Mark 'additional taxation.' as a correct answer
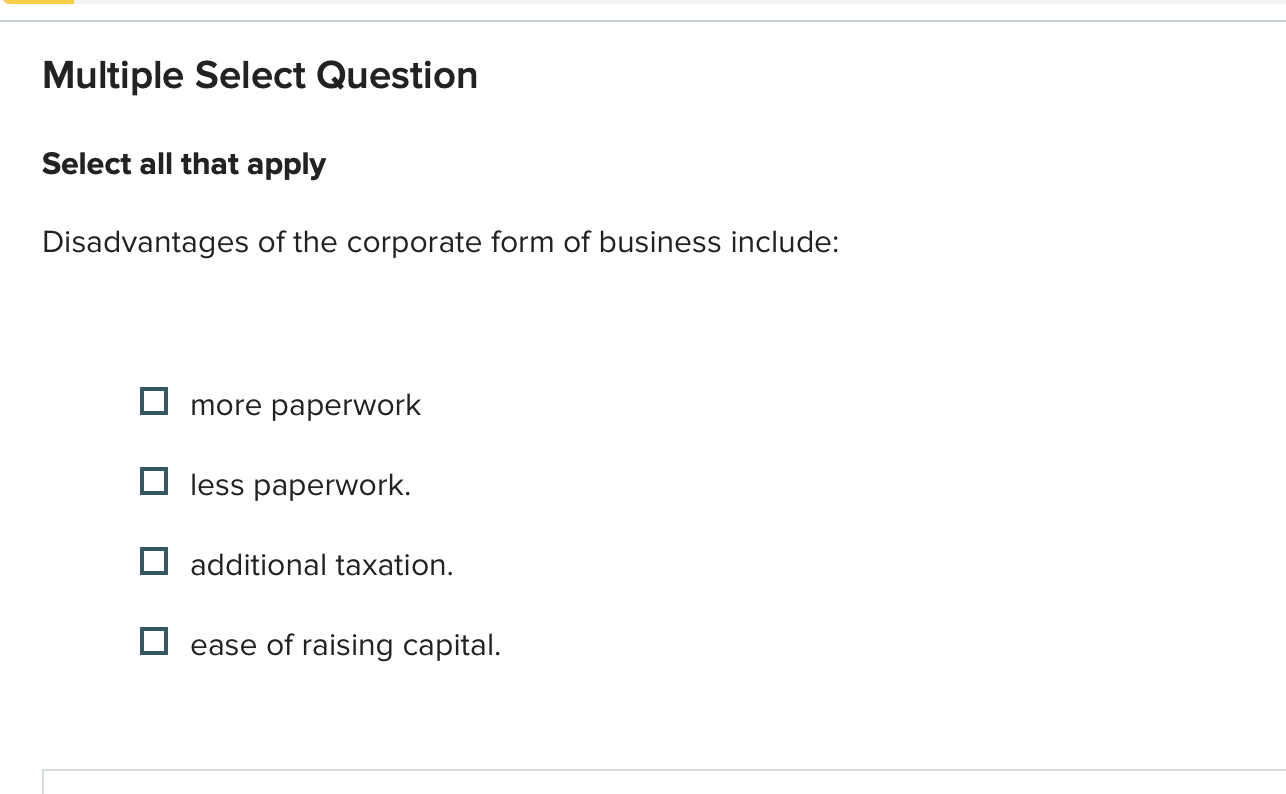Screen dimensions: 1286x794 click(154, 560)
